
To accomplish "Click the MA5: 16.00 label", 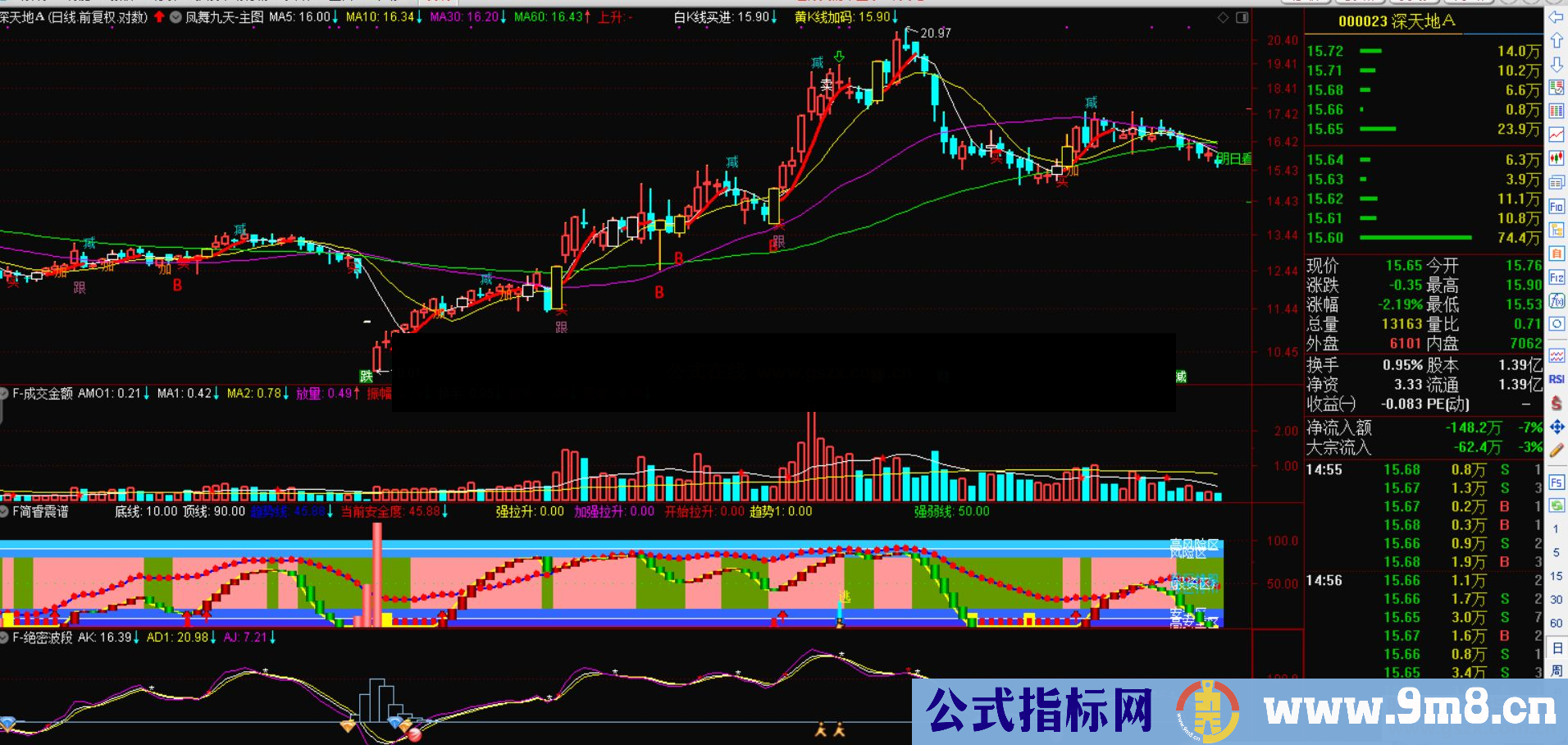I will coord(299,16).
